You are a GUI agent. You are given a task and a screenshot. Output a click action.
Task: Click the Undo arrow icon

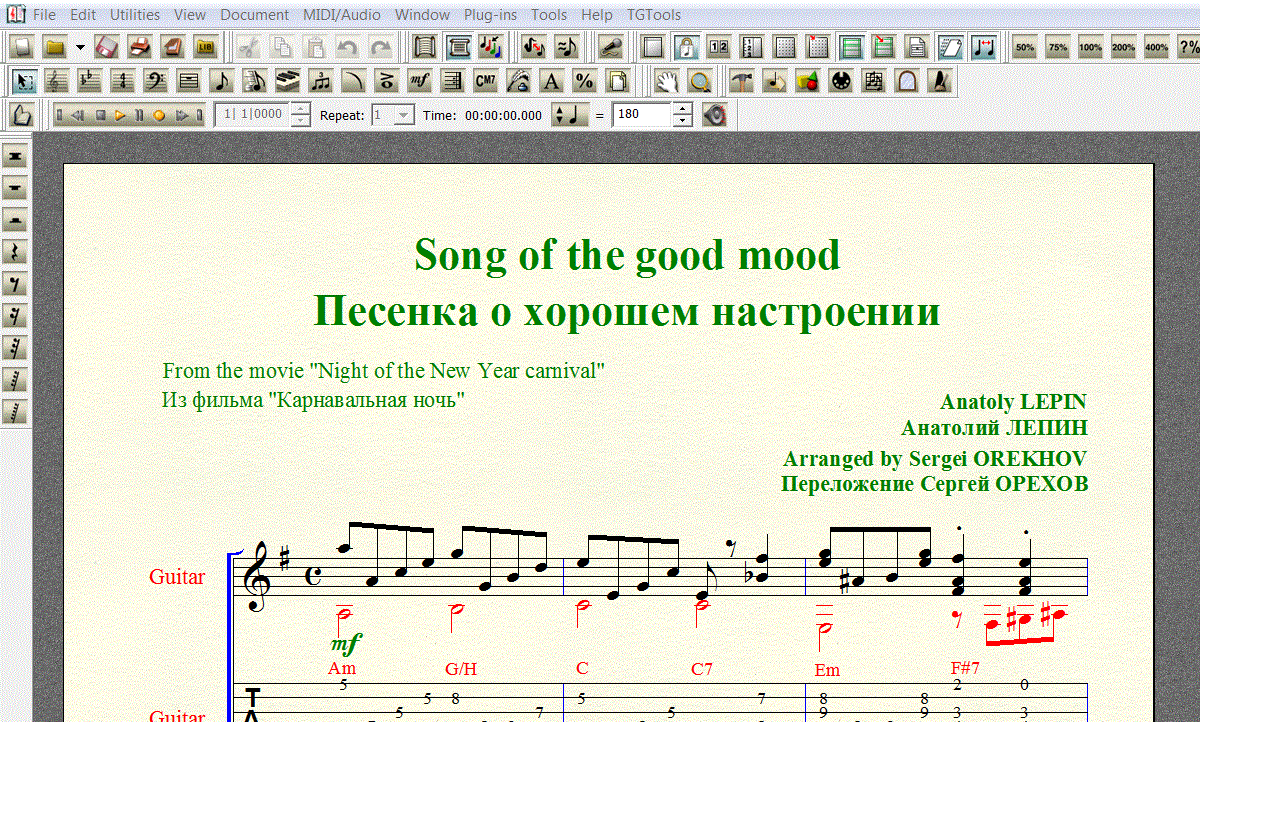click(347, 47)
